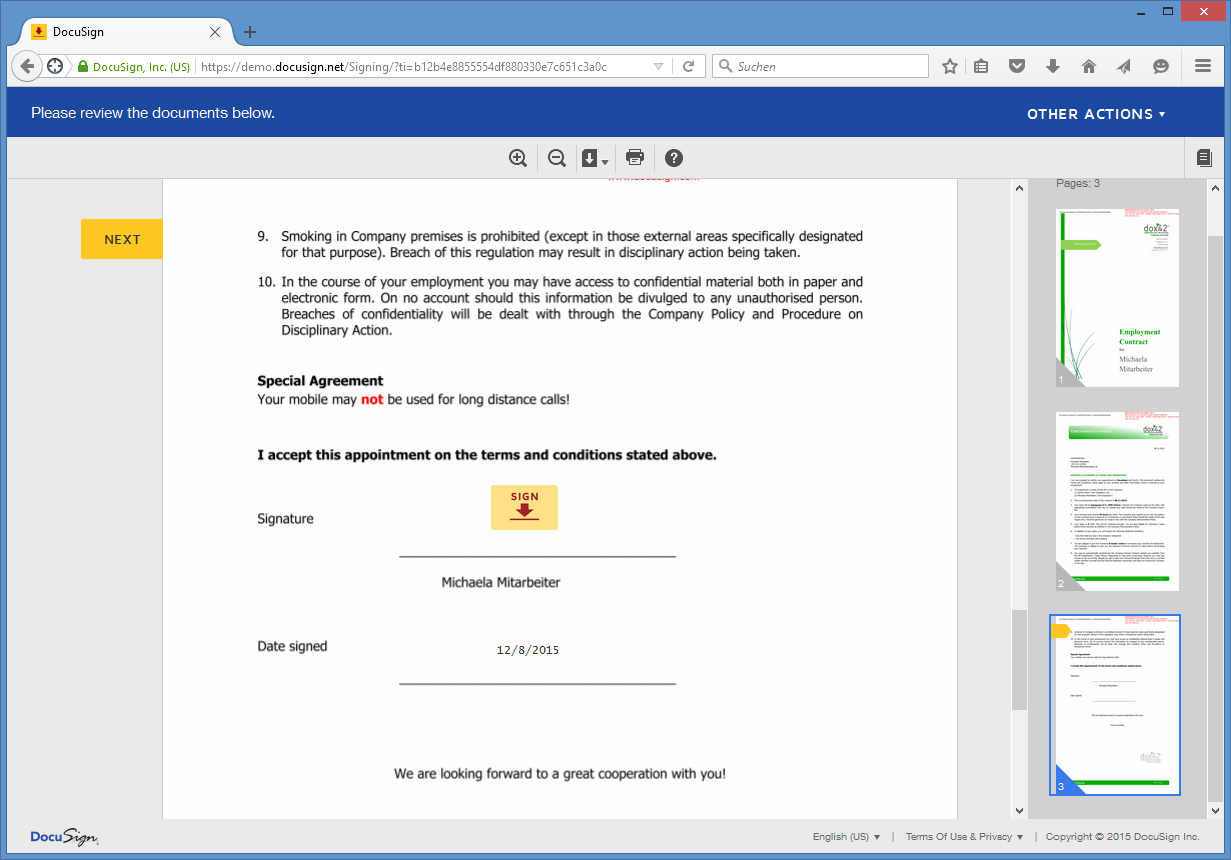Open OTHER ACTIONS menu

point(1096,114)
